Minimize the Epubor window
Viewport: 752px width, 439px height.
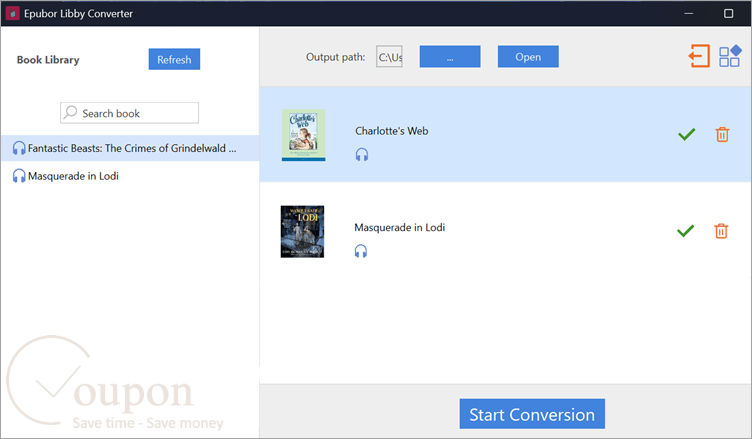689,13
